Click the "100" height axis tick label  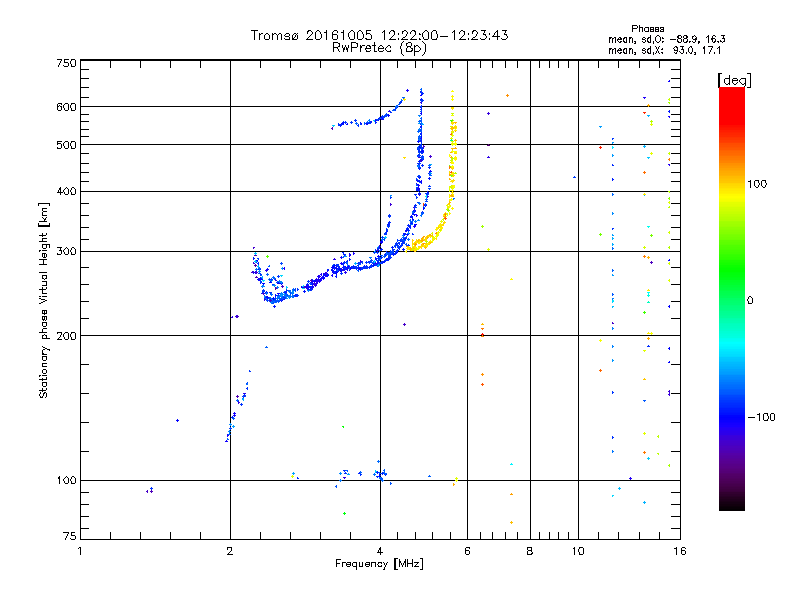point(66,480)
